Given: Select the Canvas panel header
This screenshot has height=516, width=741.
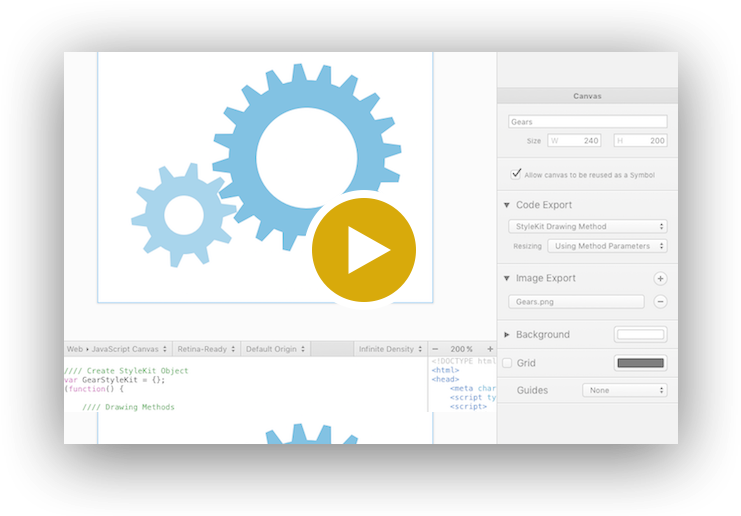Looking at the screenshot, I should click(587, 96).
